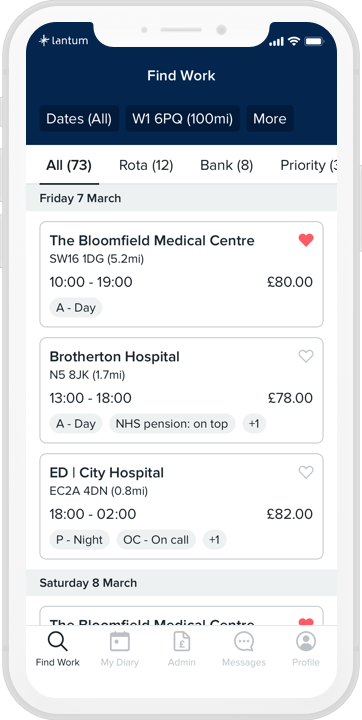The height and width of the screenshot is (720, 362).
Task: Switch to the Bank (8) tab
Action: 226,165
